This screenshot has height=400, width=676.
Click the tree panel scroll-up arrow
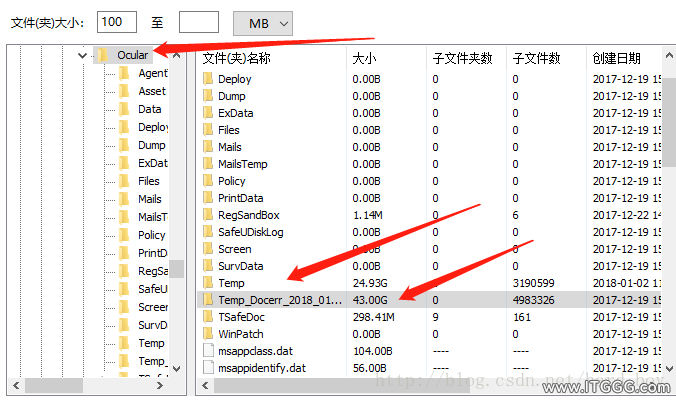coord(176,55)
